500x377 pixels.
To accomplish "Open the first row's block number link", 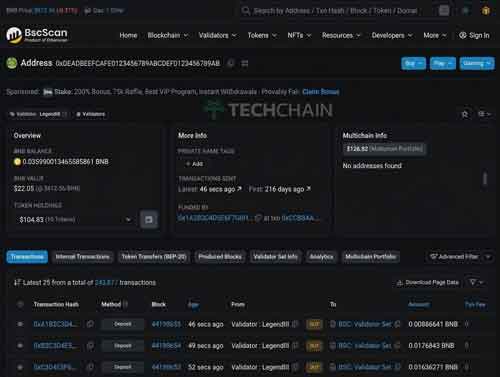I will [166, 324].
